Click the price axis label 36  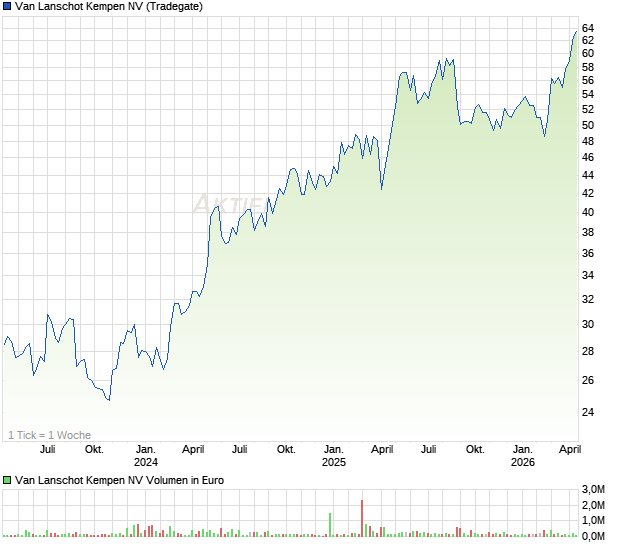click(x=588, y=253)
